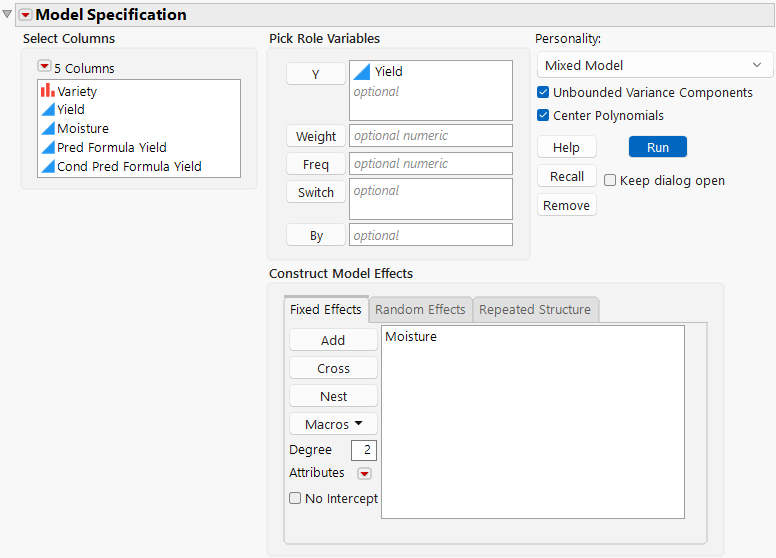This screenshot has width=776, height=558.
Task: Select the Variety nominal column icon
Action: [48, 91]
